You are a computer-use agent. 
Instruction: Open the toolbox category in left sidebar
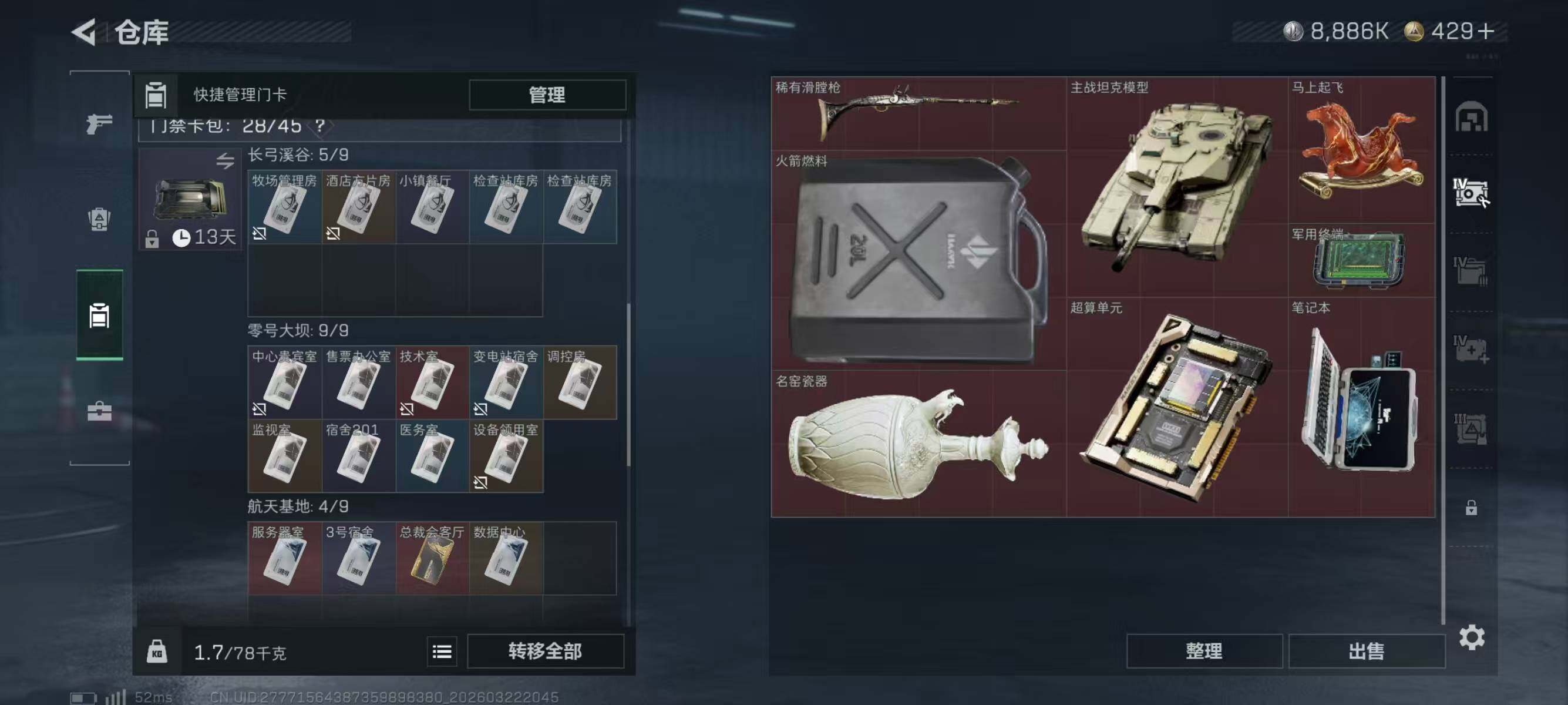click(x=99, y=412)
